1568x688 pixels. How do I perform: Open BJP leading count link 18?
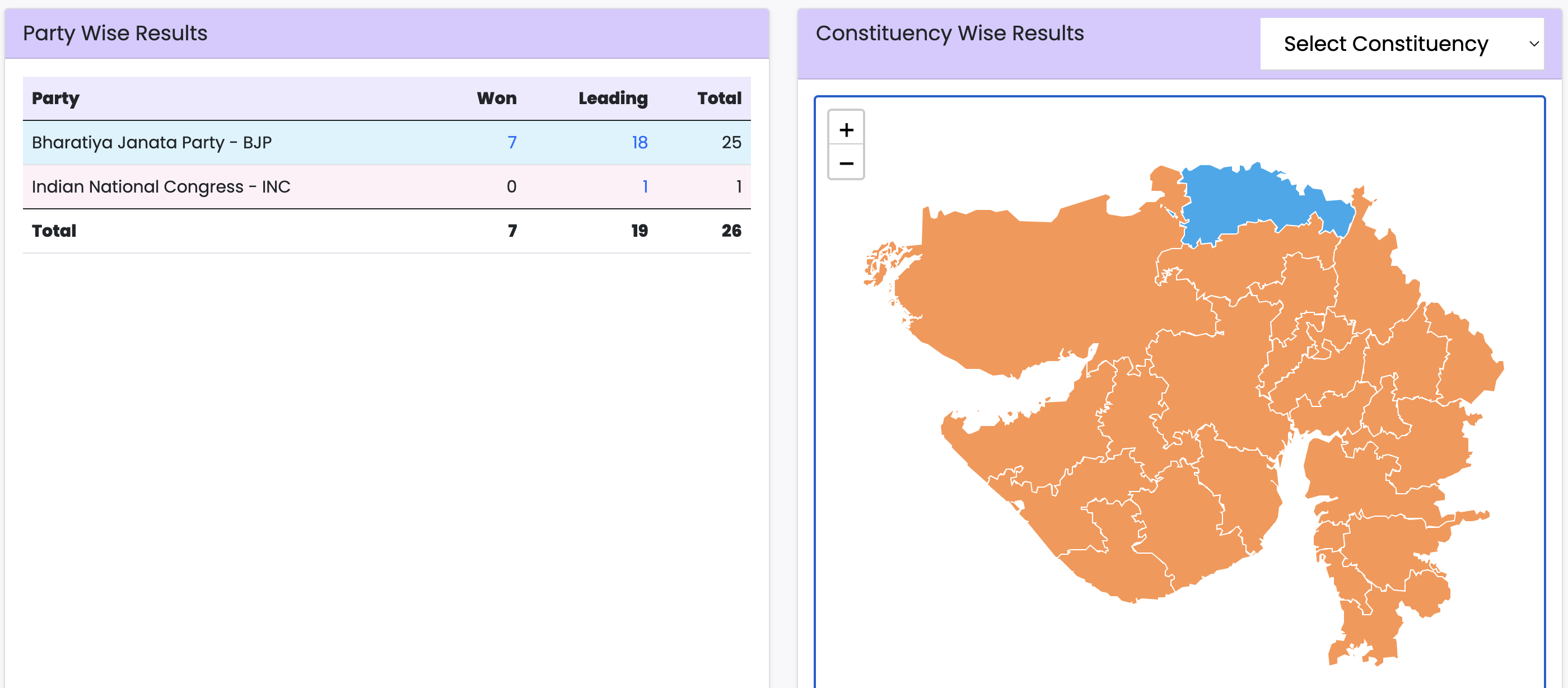[639, 142]
